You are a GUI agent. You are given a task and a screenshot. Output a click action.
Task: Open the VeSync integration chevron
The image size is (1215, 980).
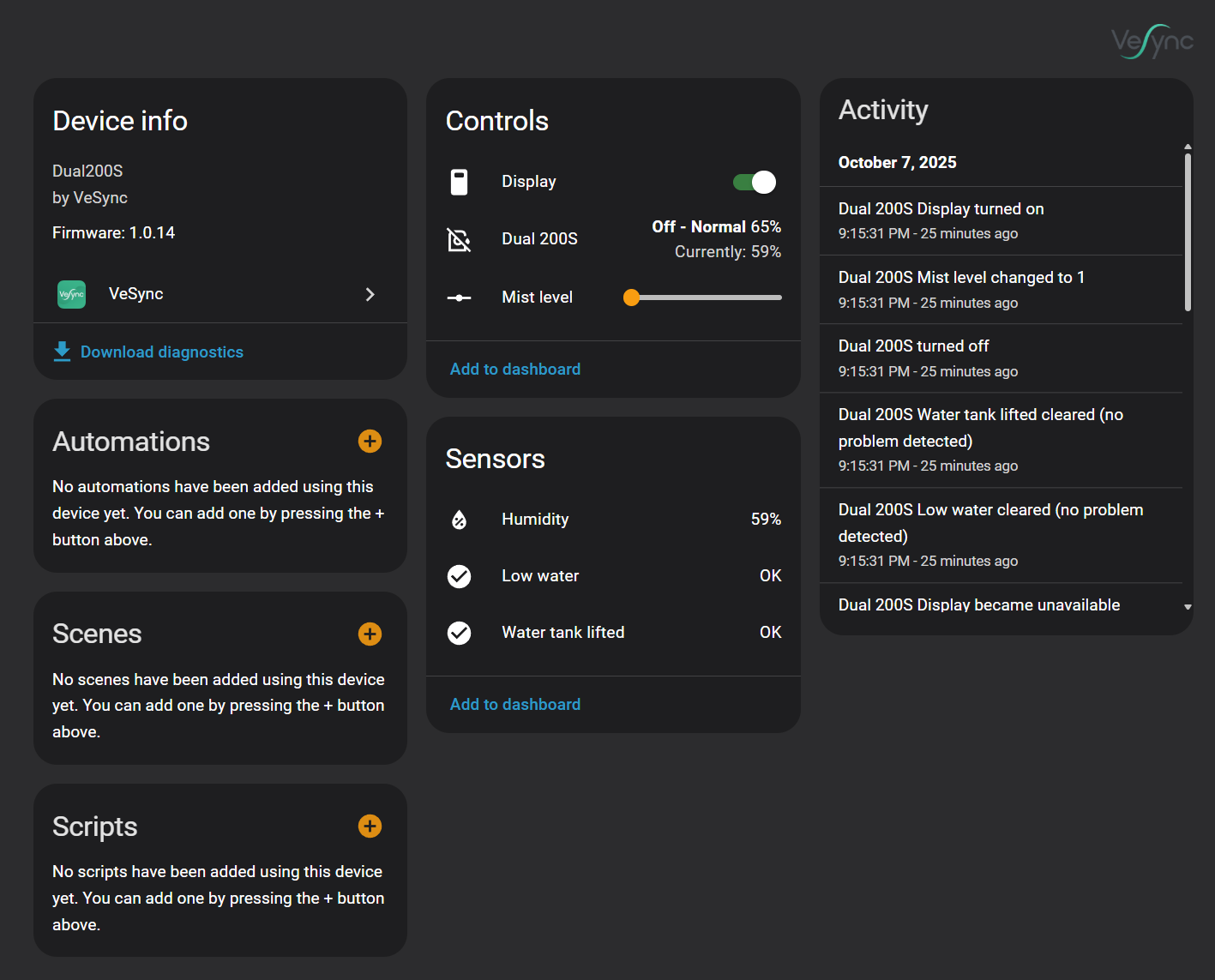pos(370,294)
